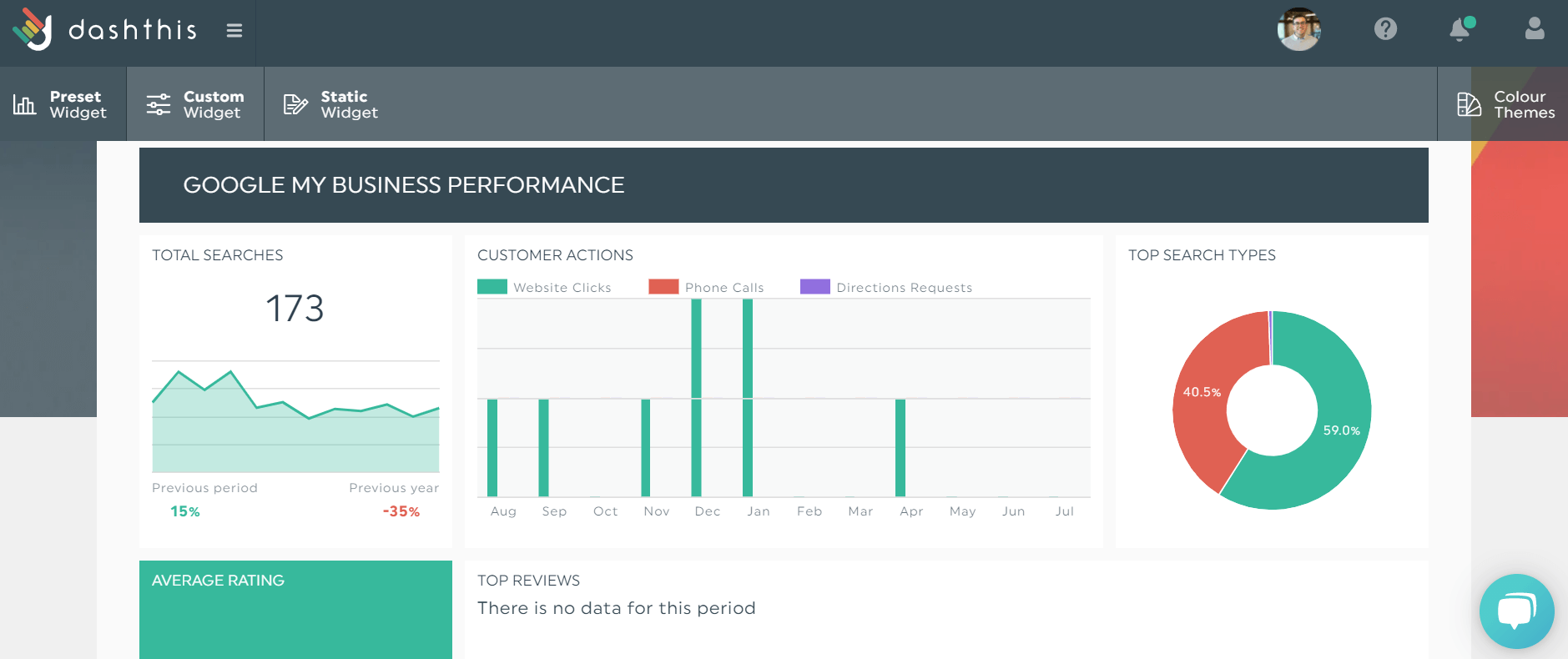The image size is (1568, 659).
Task: Open the account user icon
Action: point(1535,29)
